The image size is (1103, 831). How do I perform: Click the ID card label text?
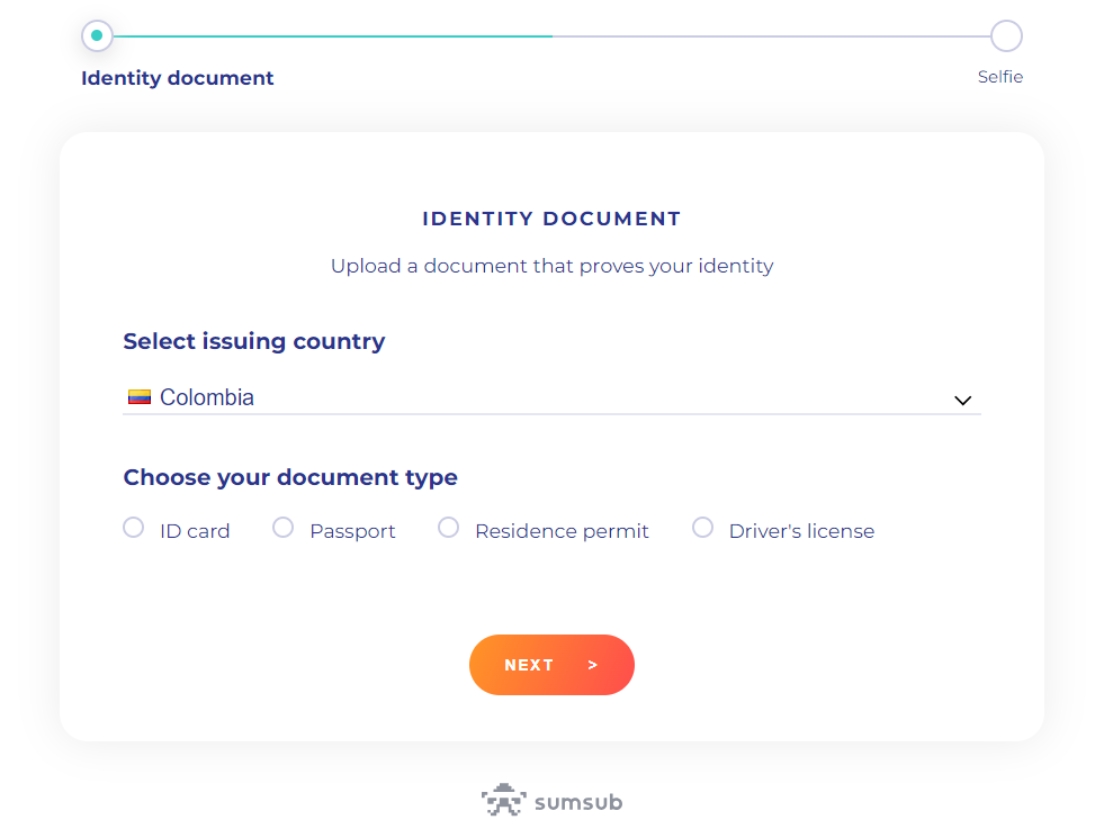coord(195,531)
